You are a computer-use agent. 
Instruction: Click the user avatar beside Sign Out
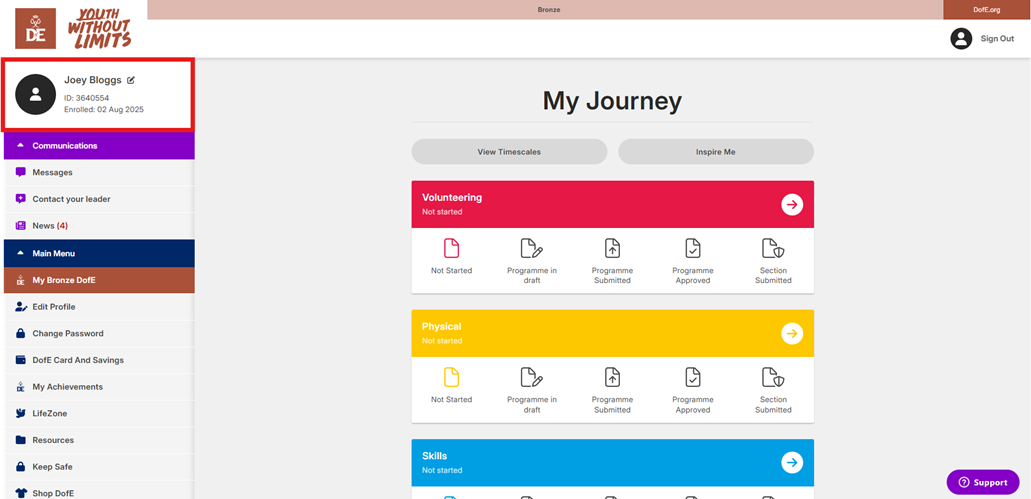coord(961,38)
